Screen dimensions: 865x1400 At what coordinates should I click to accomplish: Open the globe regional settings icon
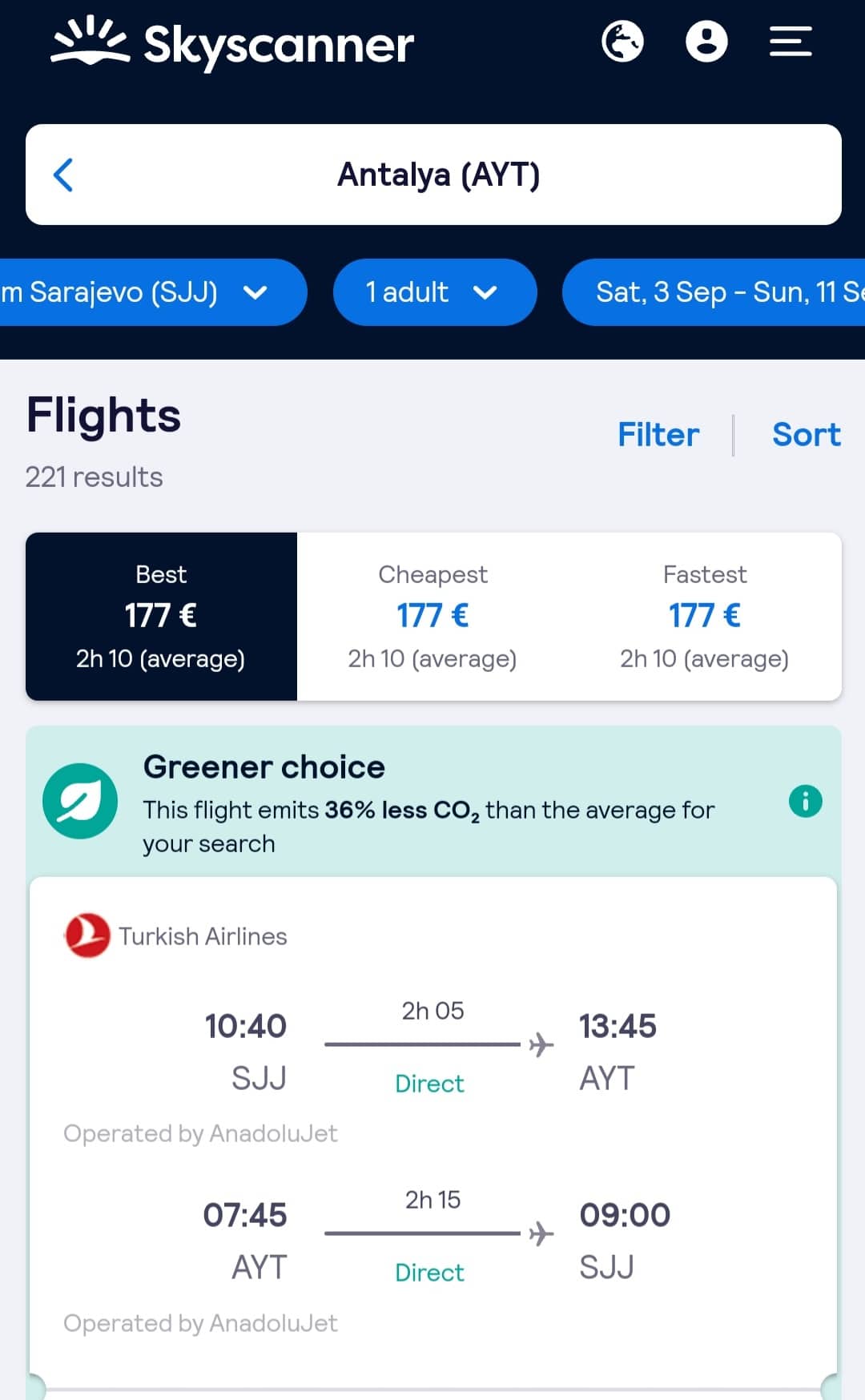coord(622,42)
